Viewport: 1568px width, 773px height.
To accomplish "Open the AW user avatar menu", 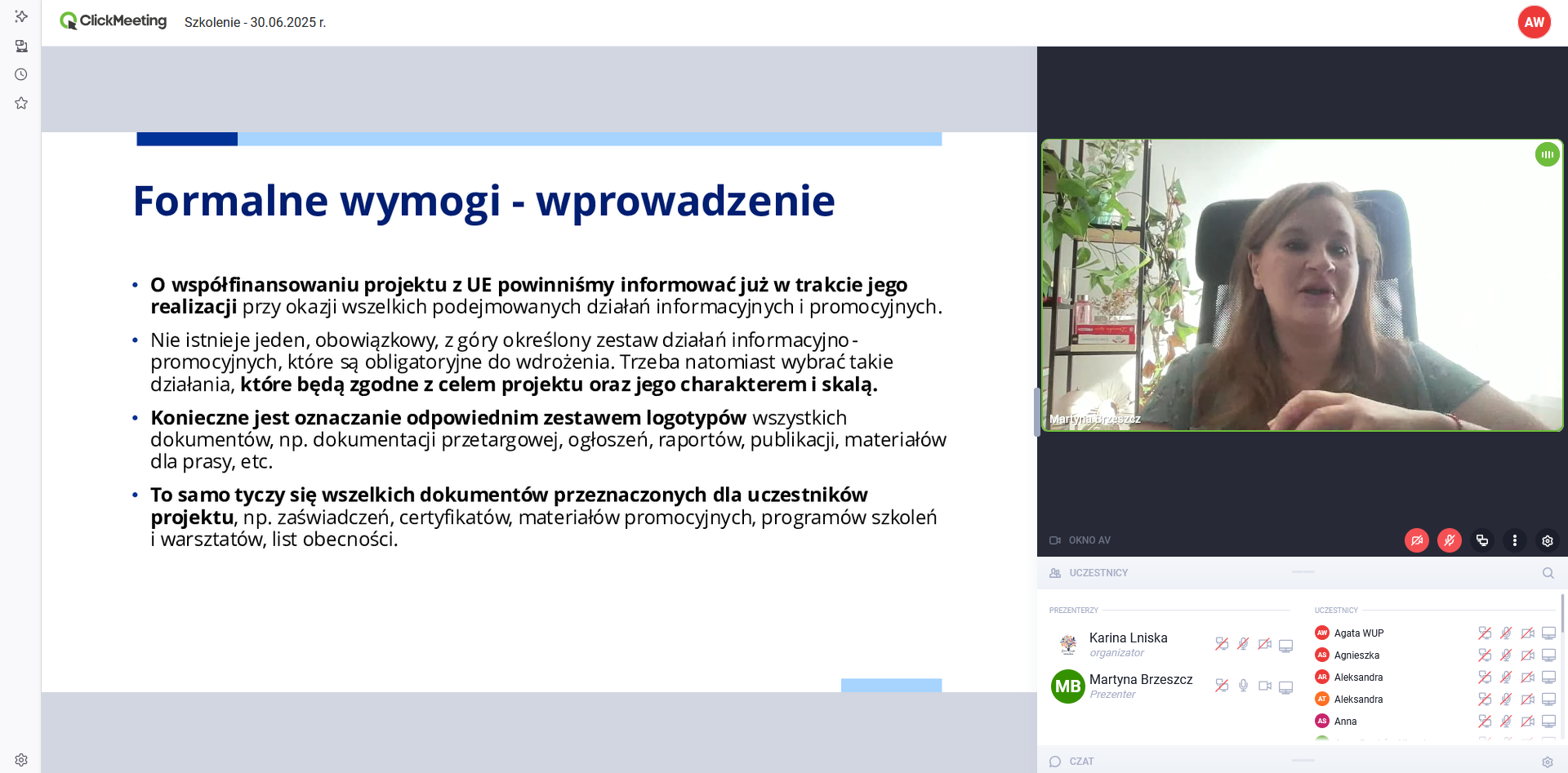I will 1534,22.
